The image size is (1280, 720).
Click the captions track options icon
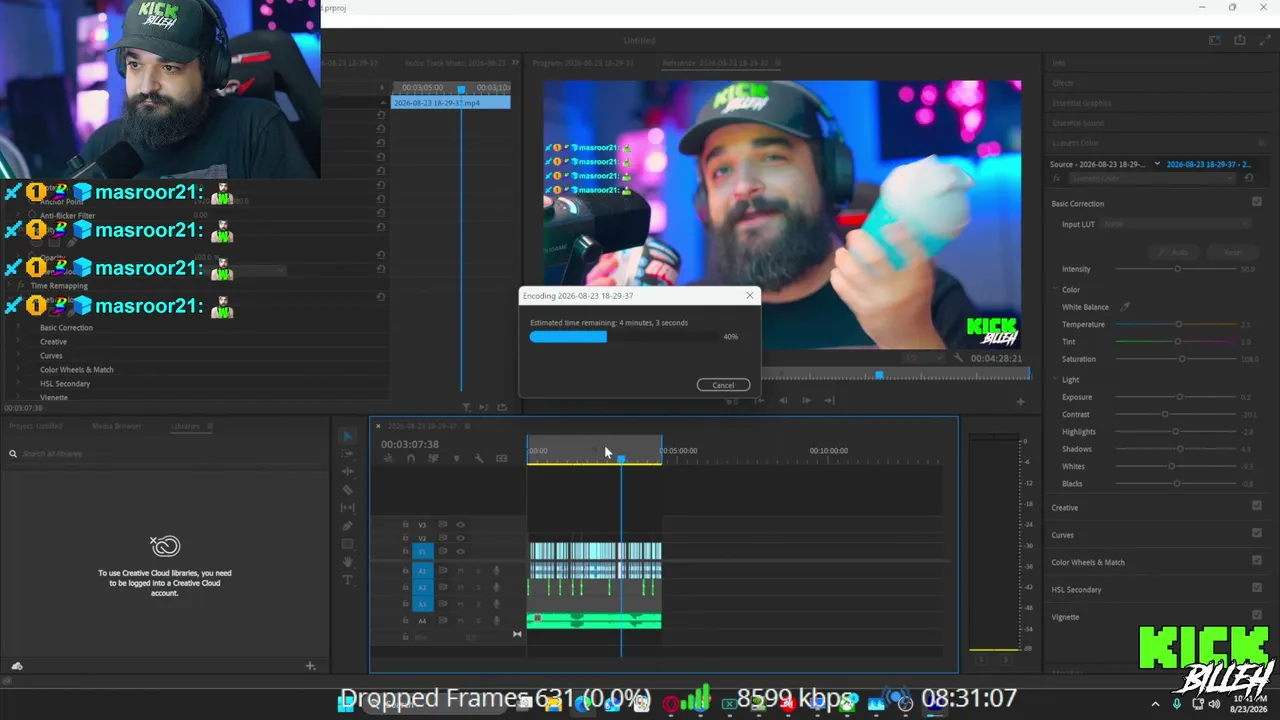coord(502,458)
